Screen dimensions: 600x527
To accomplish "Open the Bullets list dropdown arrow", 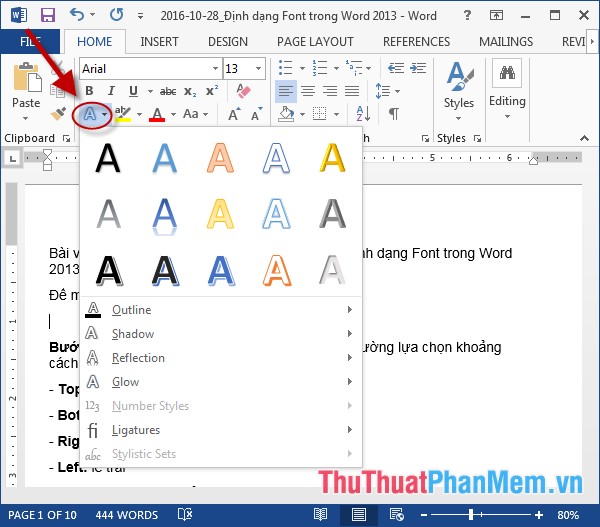I will [x=302, y=69].
